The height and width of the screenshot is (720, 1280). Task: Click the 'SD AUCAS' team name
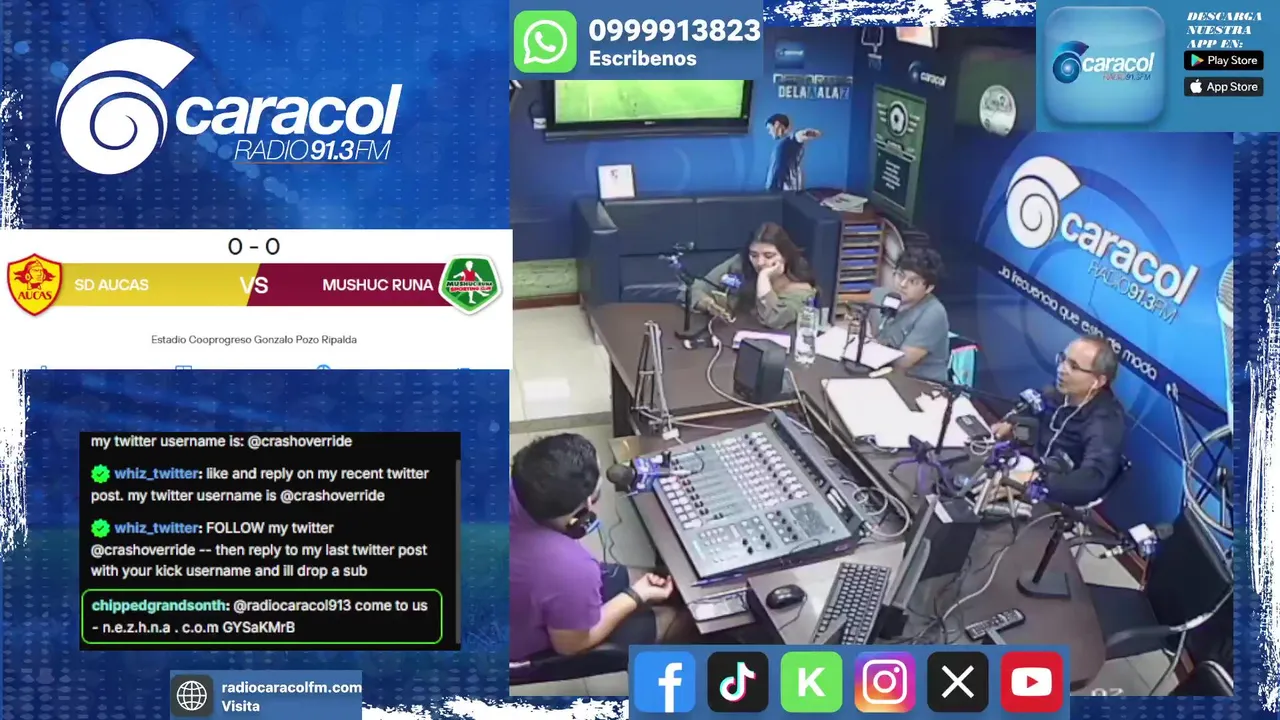(x=111, y=285)
